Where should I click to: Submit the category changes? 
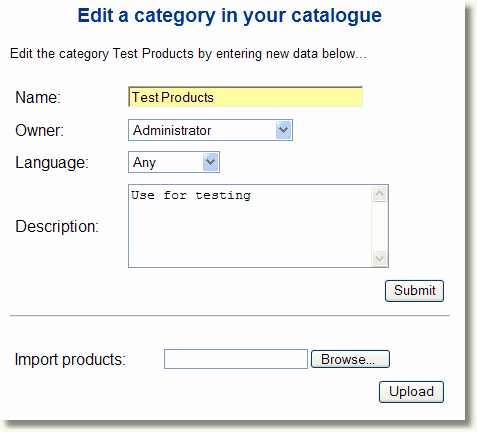[x=414, y=291]
